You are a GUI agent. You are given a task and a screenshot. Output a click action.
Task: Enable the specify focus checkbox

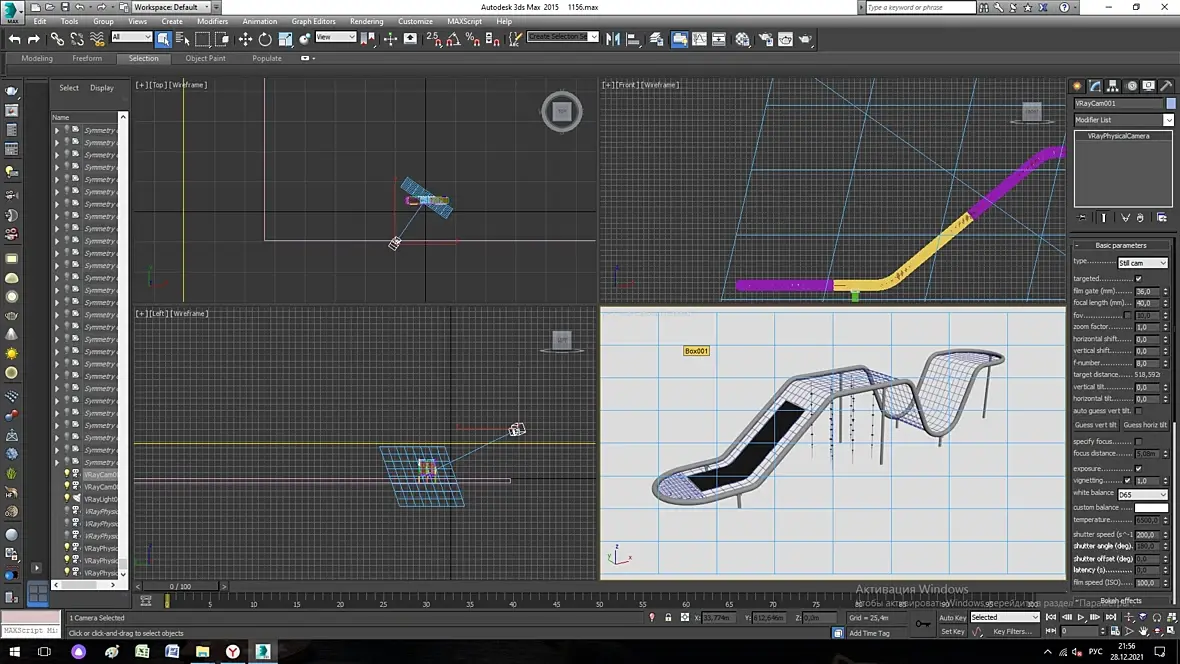(1138, 441)
